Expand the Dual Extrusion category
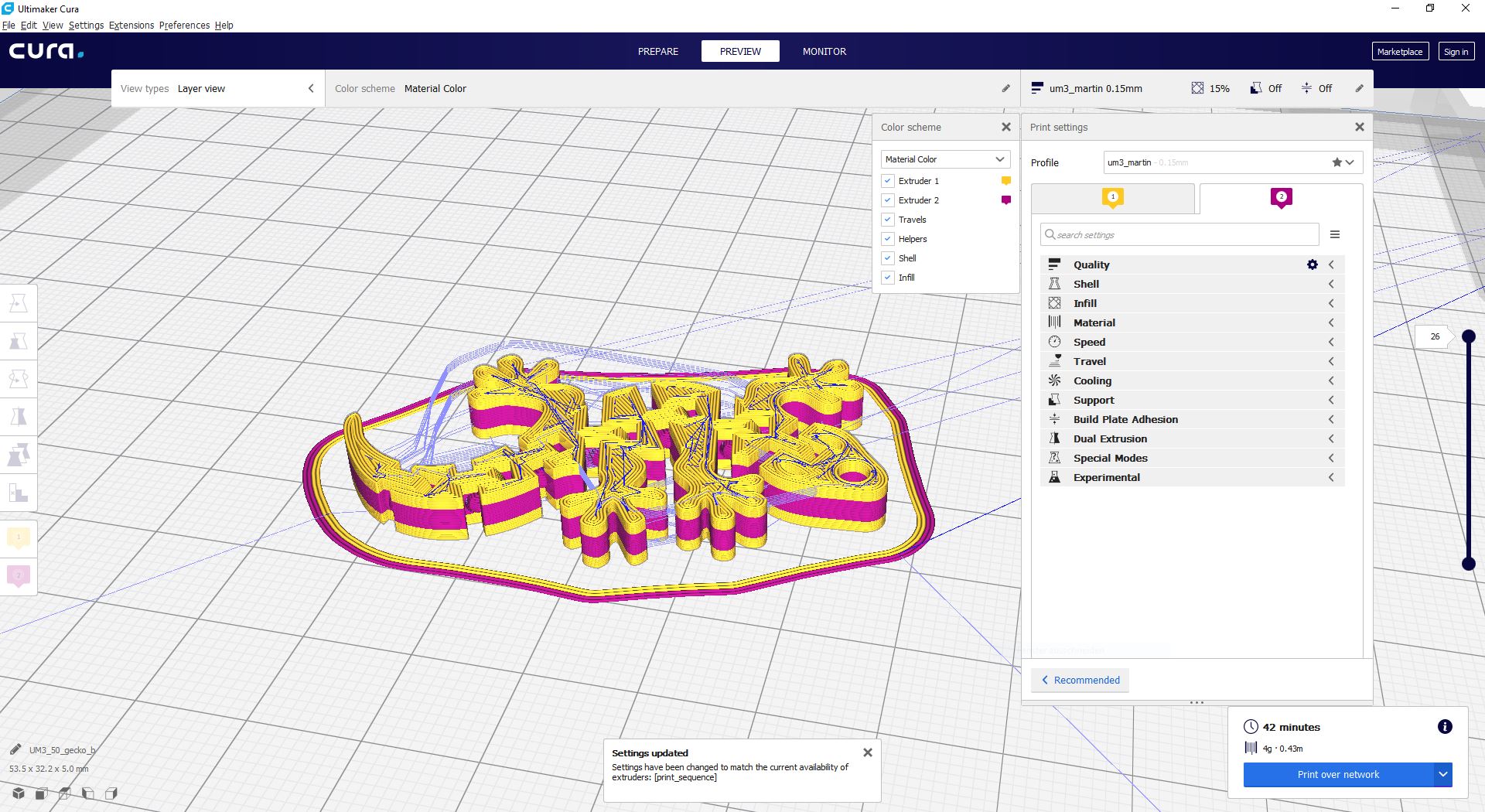The height and width of the screenshot is (812, 1485). [1192, 438]
